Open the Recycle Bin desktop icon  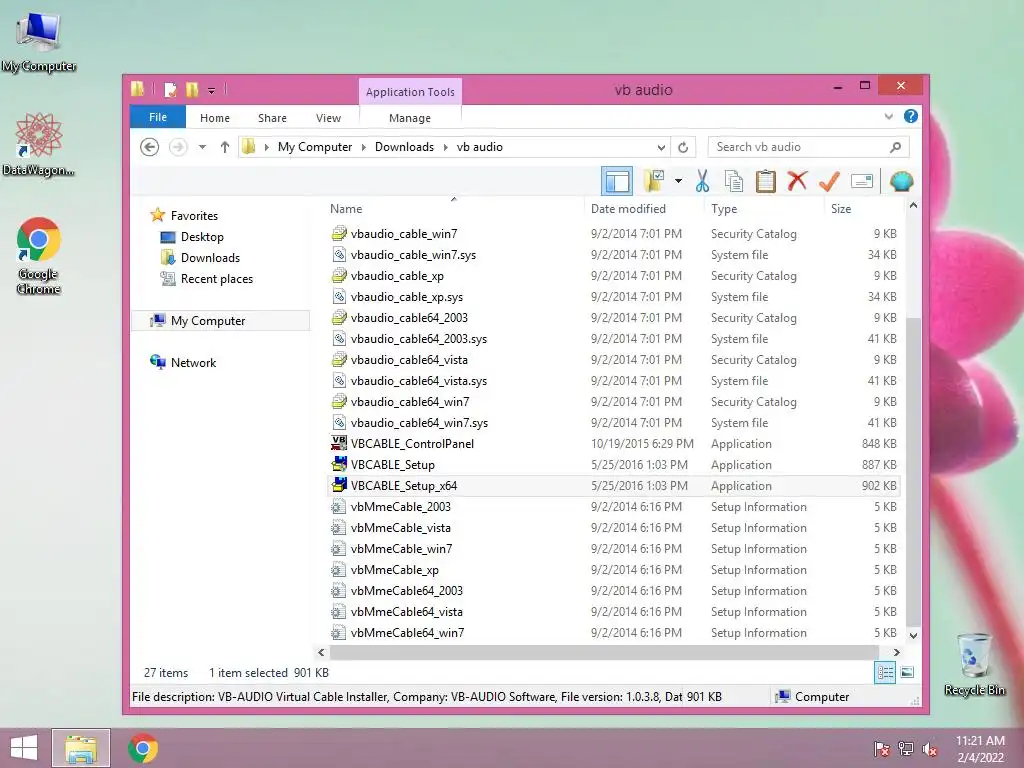(x=974, y=664)
